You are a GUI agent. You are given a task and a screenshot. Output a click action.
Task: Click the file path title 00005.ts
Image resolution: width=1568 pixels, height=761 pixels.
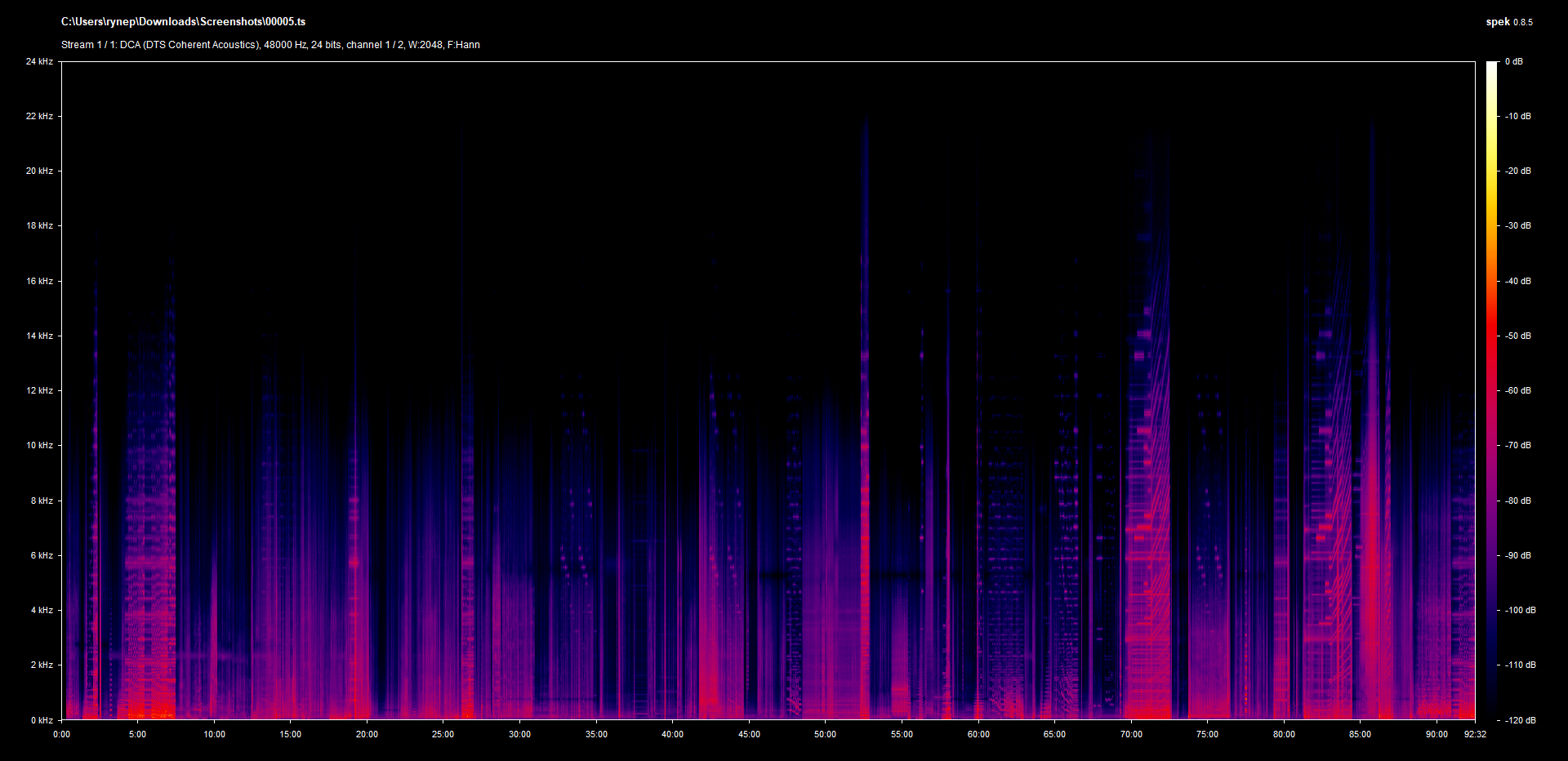pyautogui.click(x=183, y=22)
